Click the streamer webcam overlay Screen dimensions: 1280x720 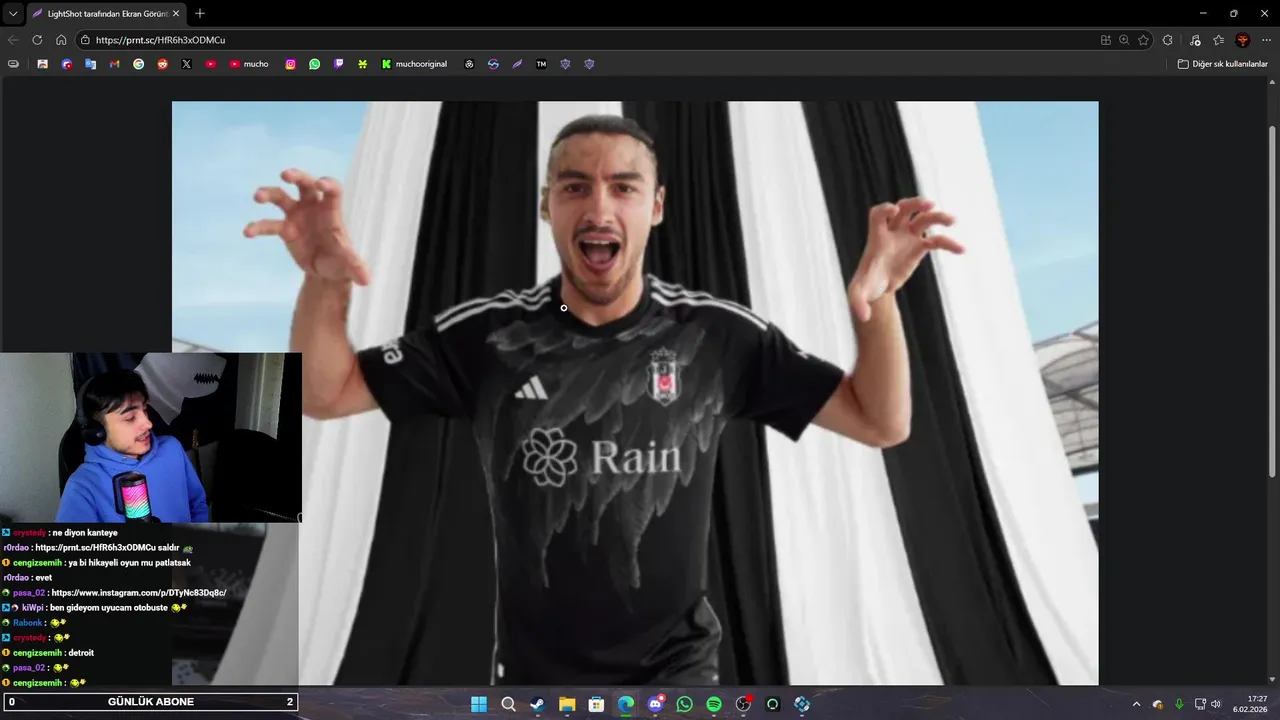[151, 437]
